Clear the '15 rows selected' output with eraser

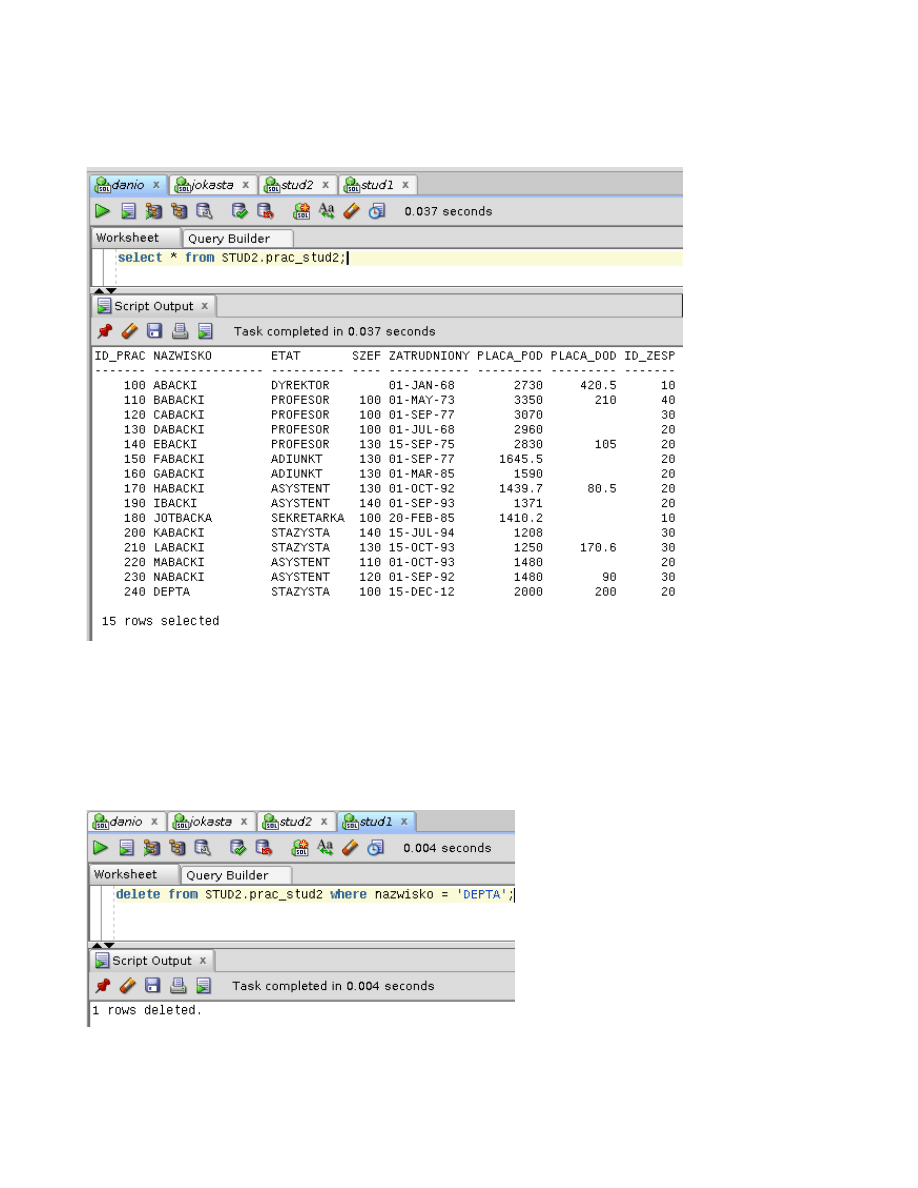point(129,331)
